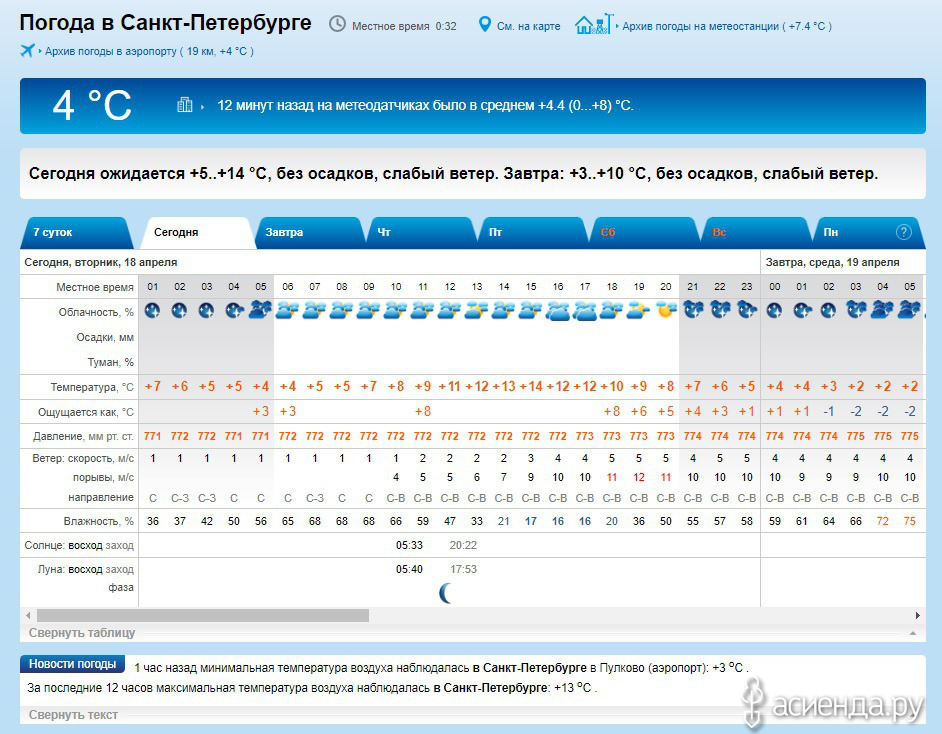Click the 'Давление, мм рт. ст.' row label

coord(84,436)
